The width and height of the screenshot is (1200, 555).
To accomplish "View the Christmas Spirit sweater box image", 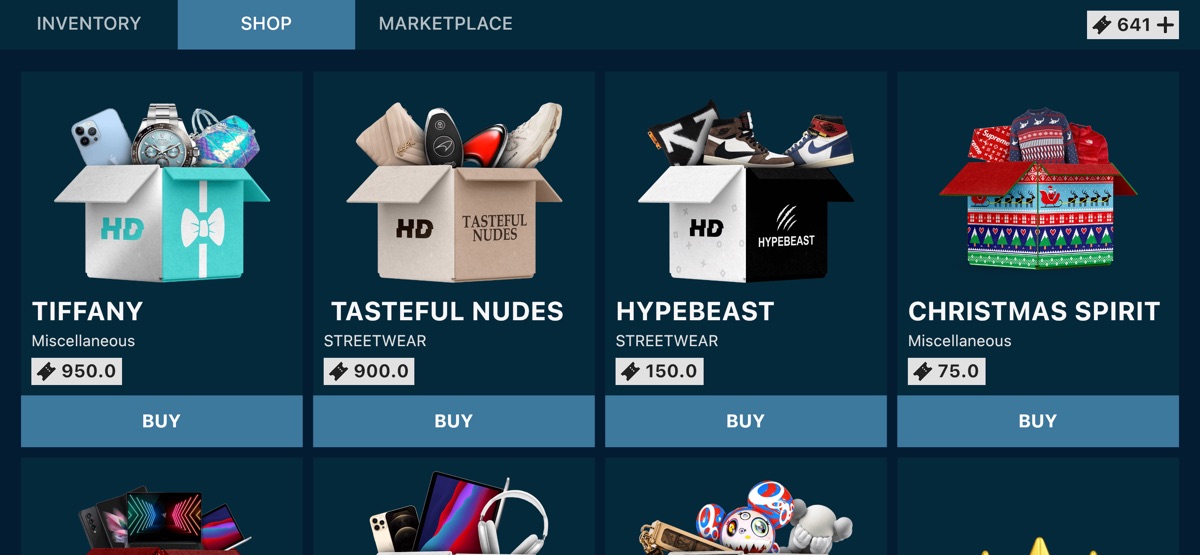I will [x=1037, y=191].
